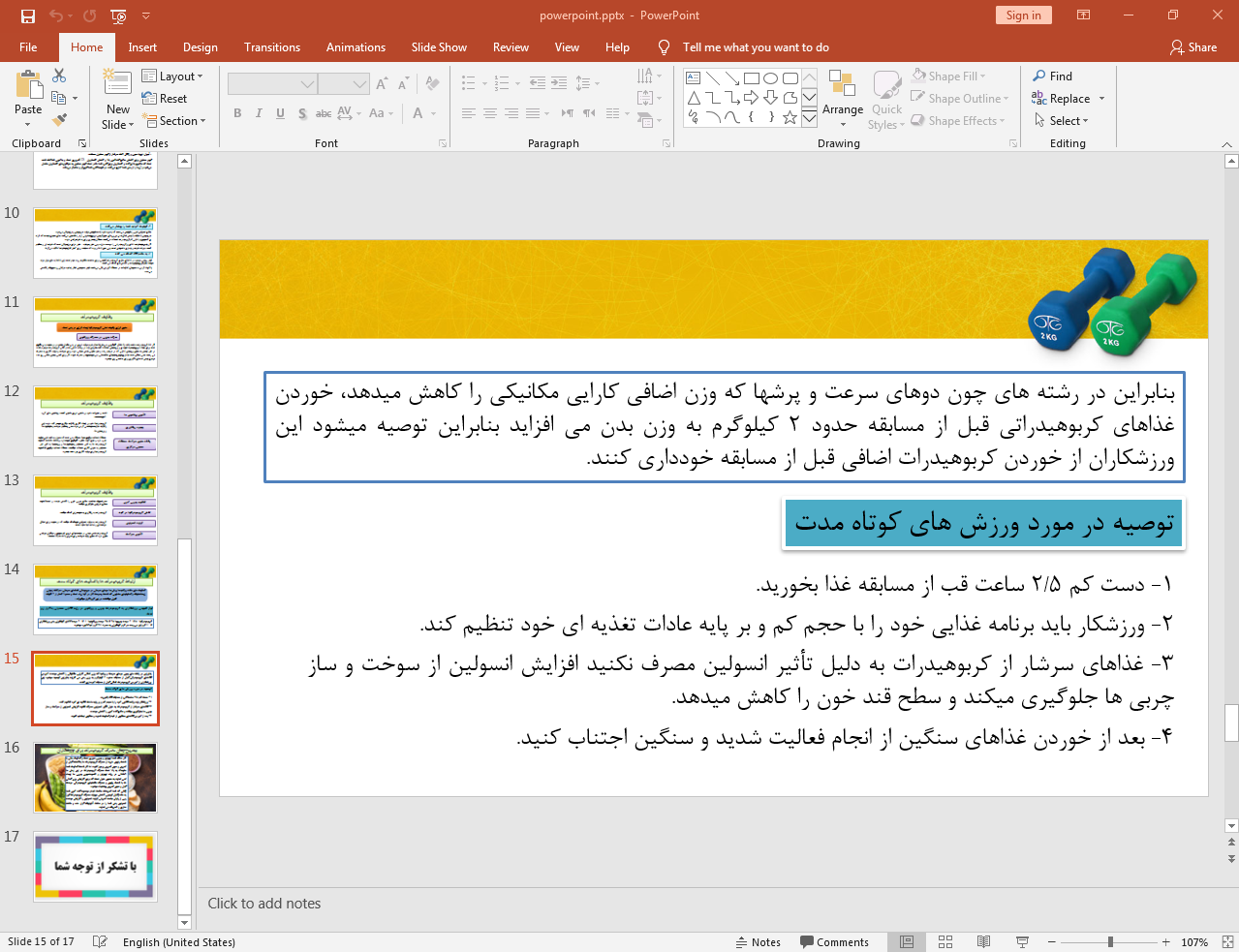Select slide 16 thumbnail

click(95, 778)
